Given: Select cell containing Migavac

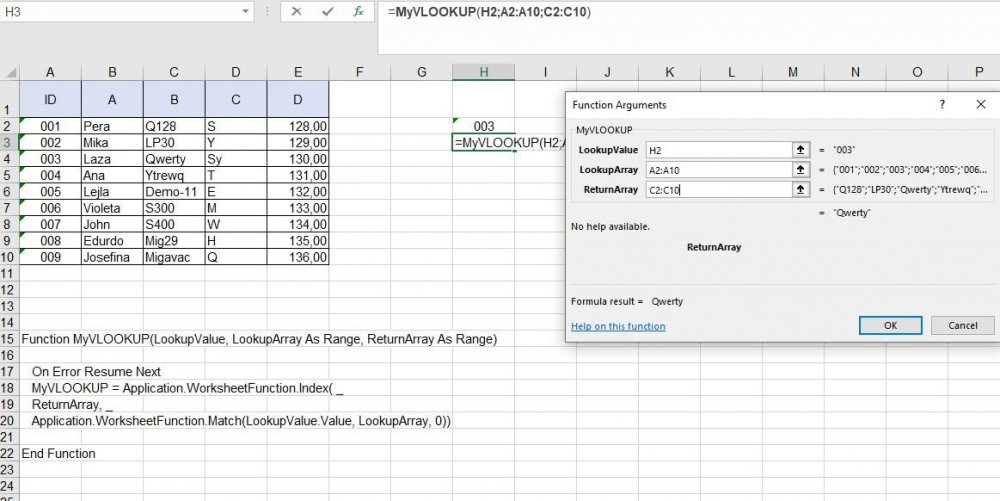Looking at the screenshot, I should (174, 257).
